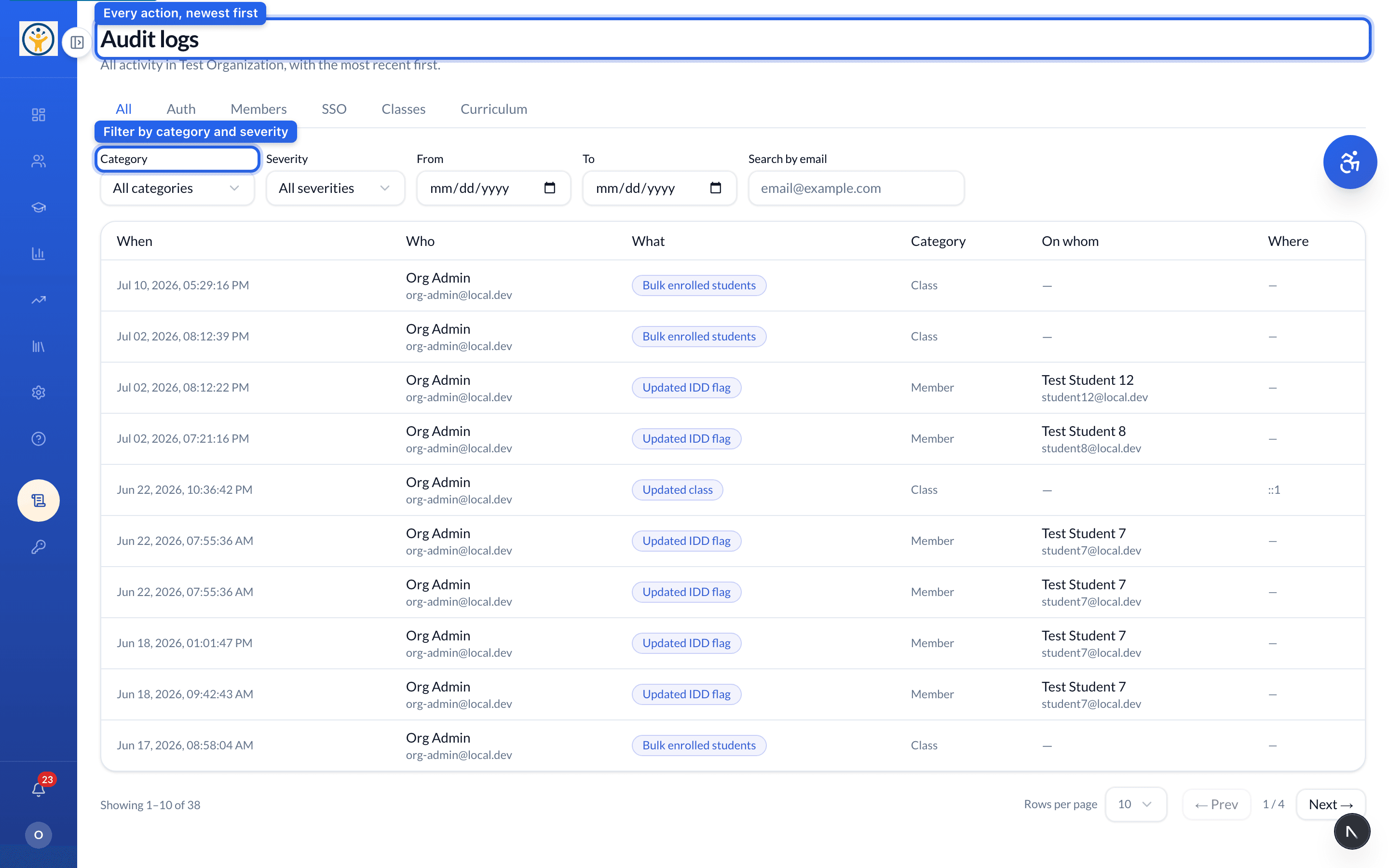This screenshot has width=1389, height=868.
Task: Open the dashboard grid icon in sidebar
Action: pyautogui.click(x=39, y=115)
